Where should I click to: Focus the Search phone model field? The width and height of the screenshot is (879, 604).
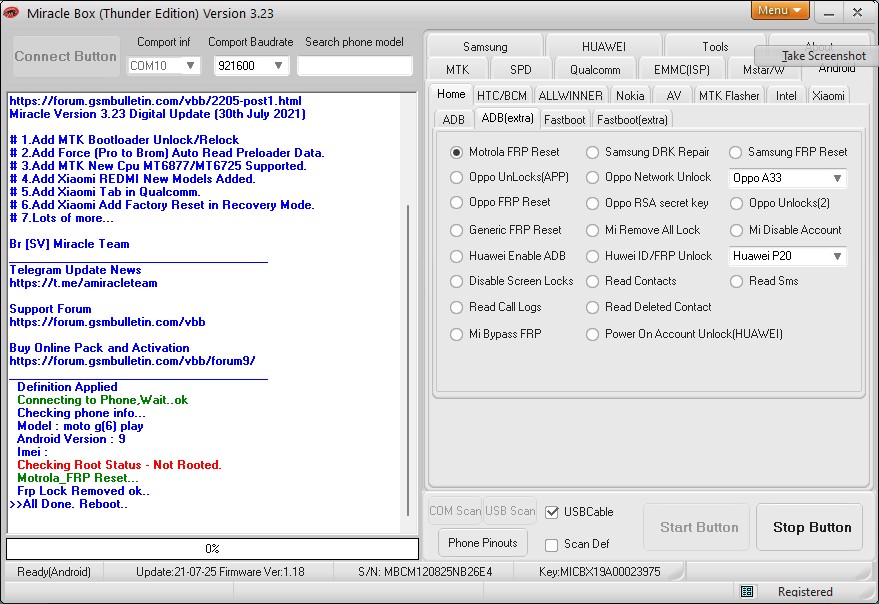(354, 66)
